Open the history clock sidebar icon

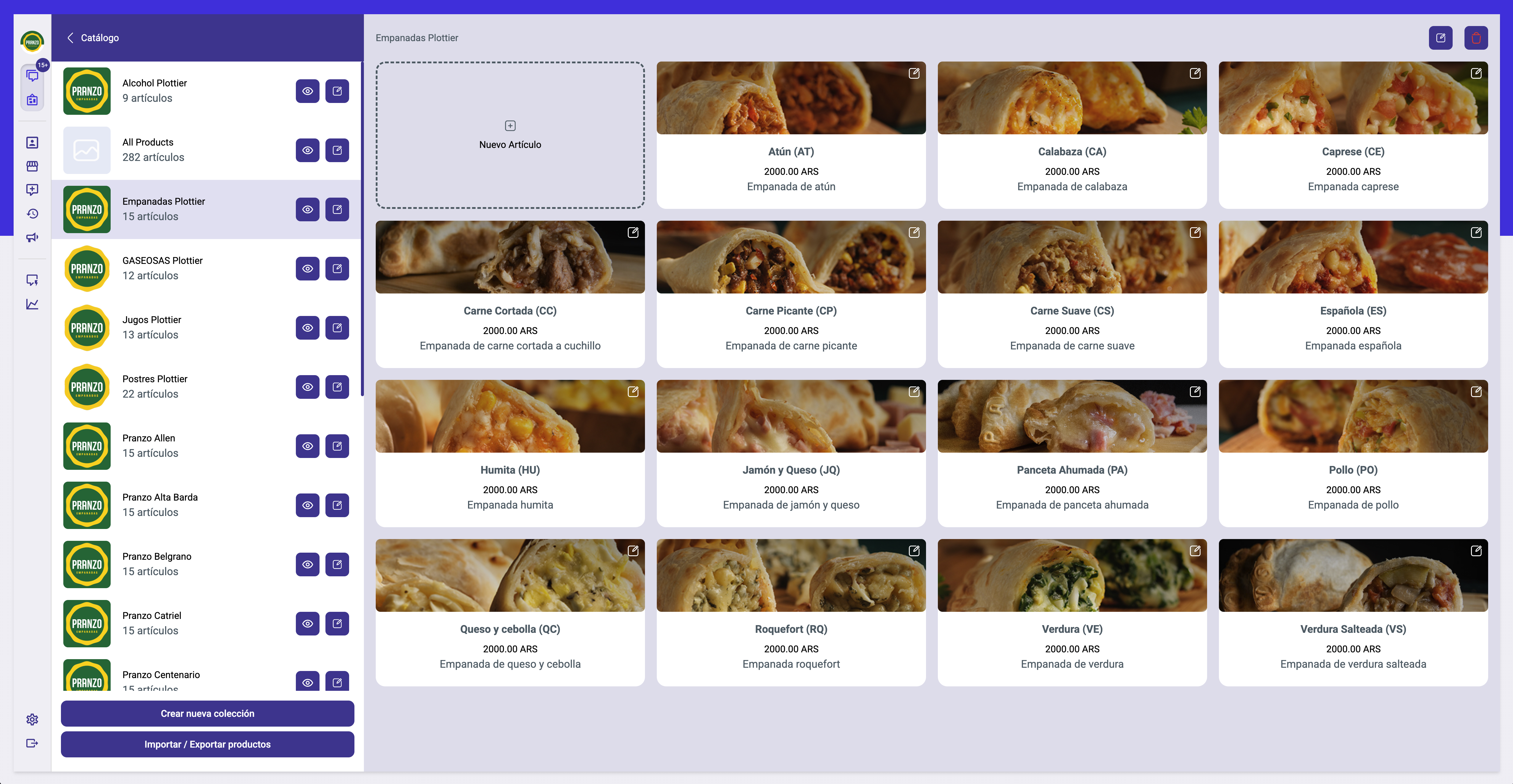tap(32, 214)
